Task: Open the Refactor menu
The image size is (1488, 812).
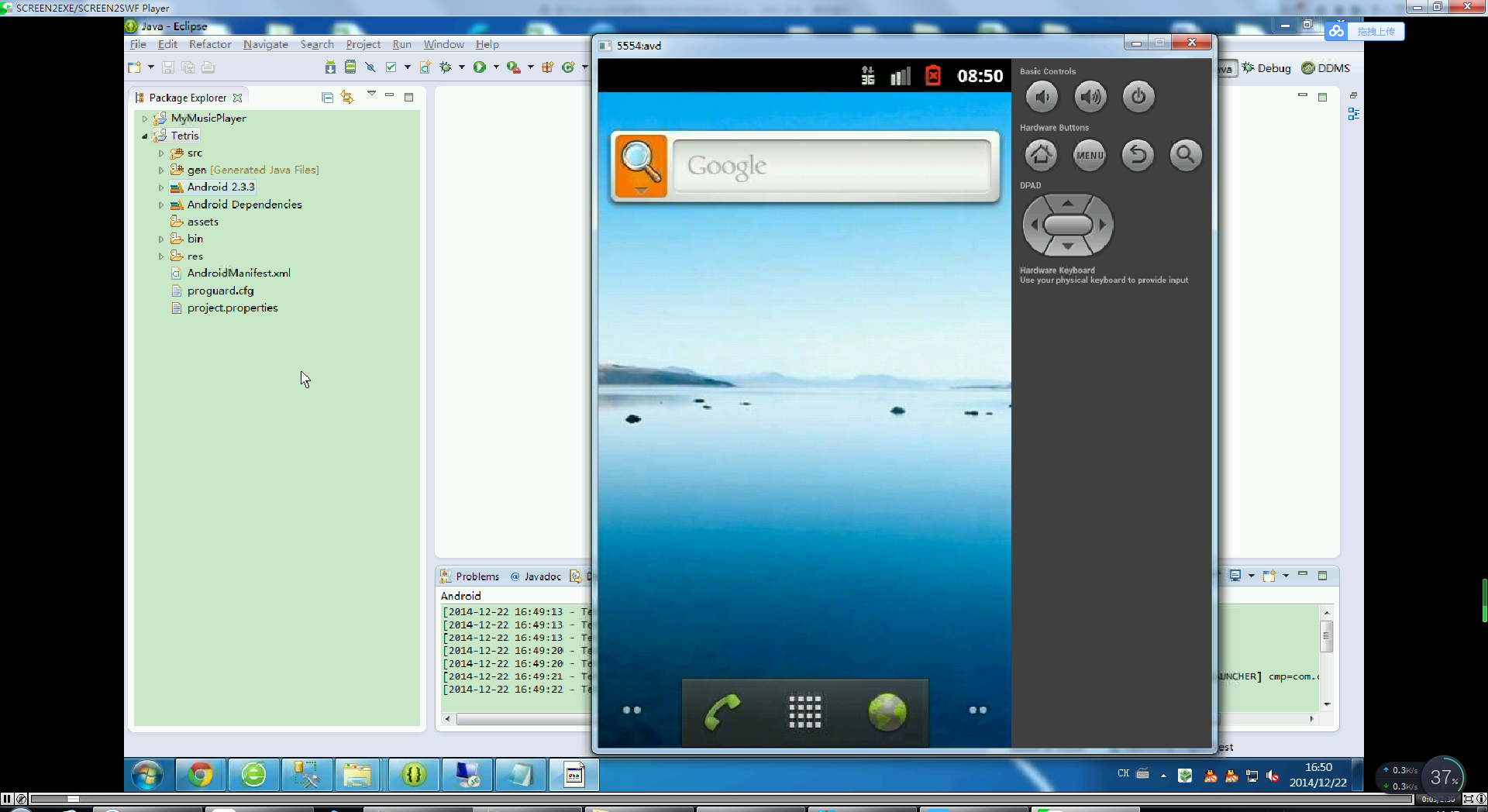Action: point(210,44)
